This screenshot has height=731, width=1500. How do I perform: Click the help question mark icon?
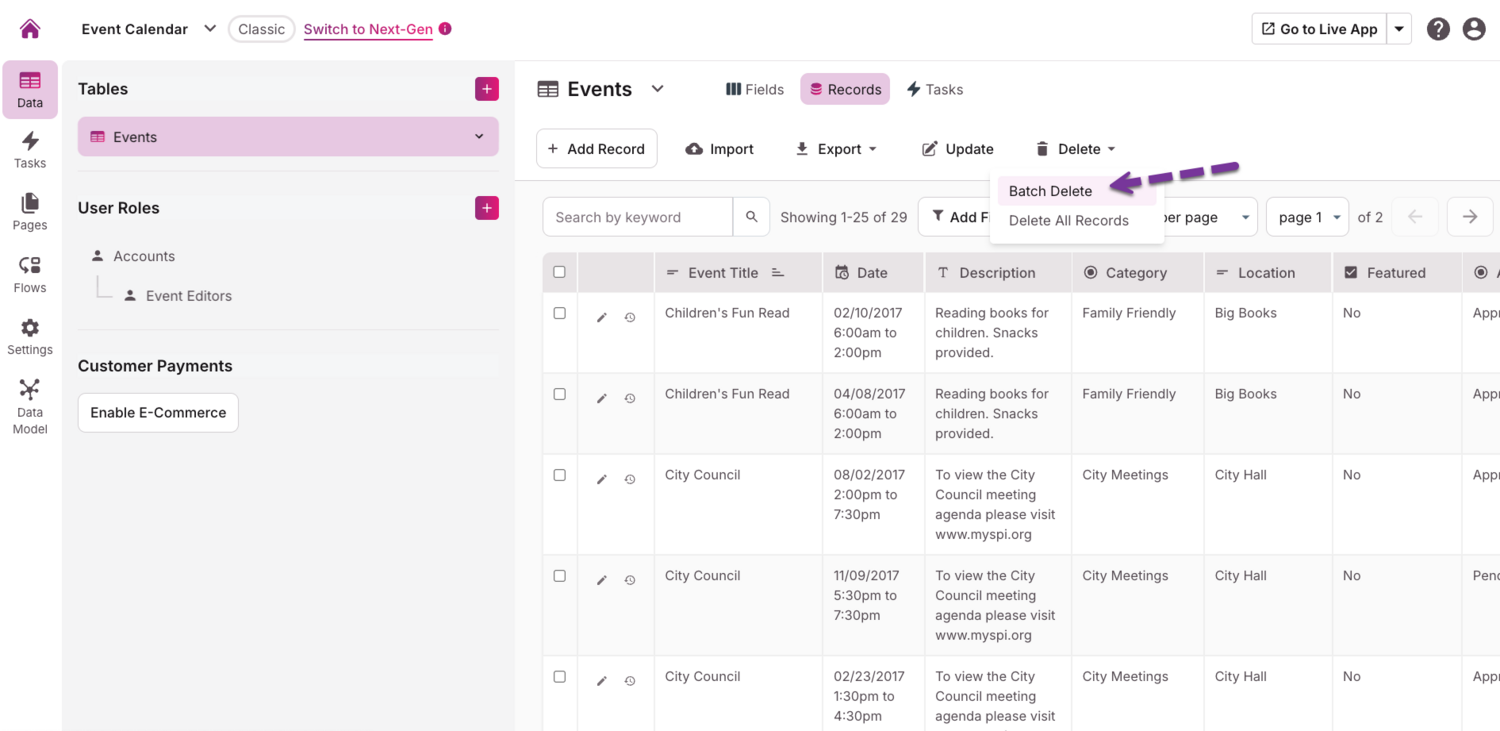(1438, 29)
